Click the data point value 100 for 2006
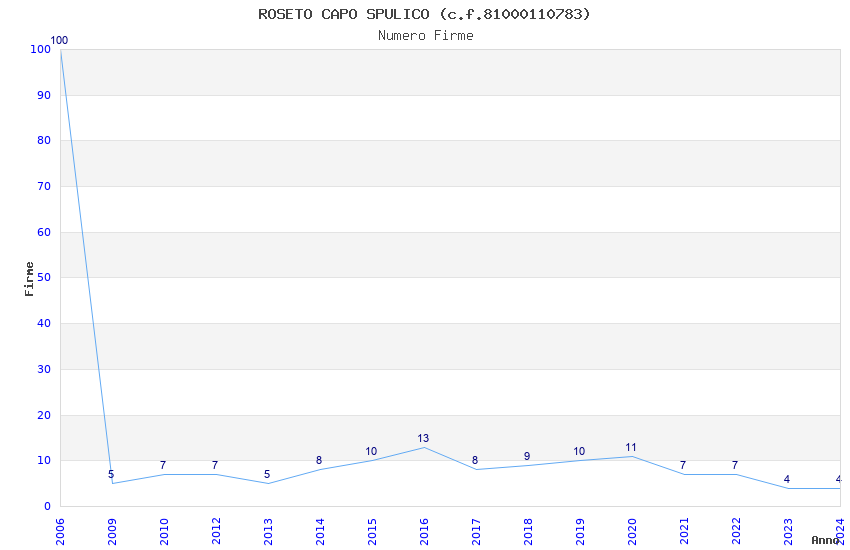Screen dimensions: 850x550 [x=59, y=40]
